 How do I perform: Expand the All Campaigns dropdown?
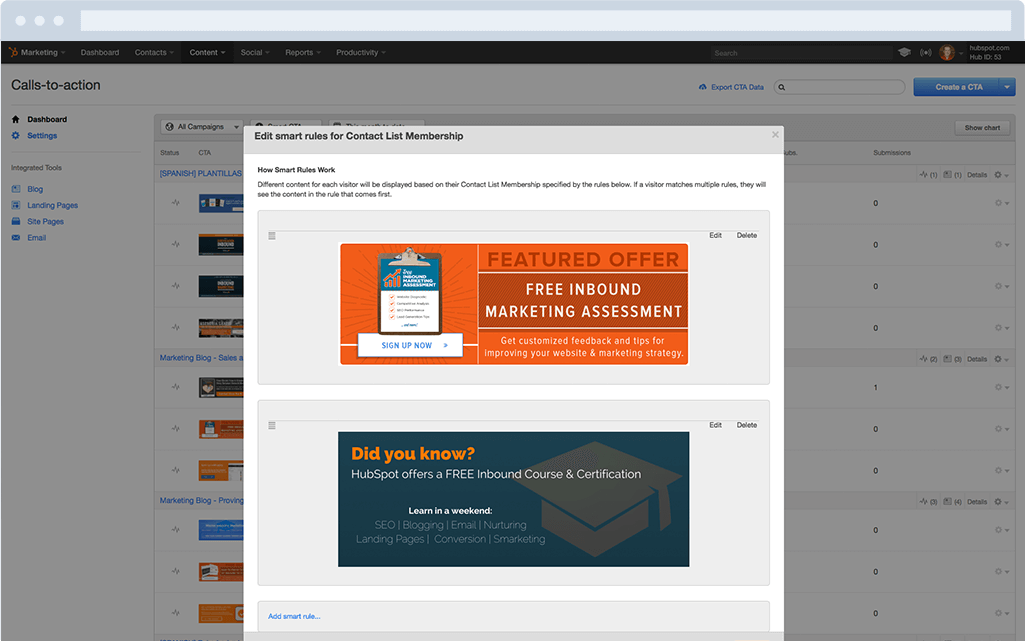tap(200, 126)
